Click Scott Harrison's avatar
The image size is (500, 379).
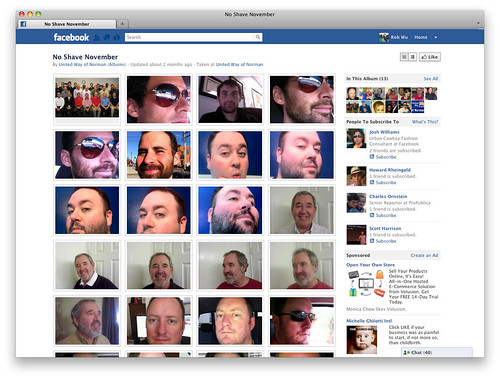tap(356, 235)
